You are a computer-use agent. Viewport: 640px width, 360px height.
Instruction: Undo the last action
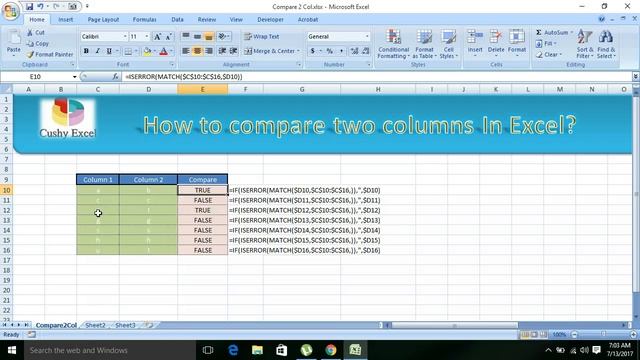coord(40,7)
